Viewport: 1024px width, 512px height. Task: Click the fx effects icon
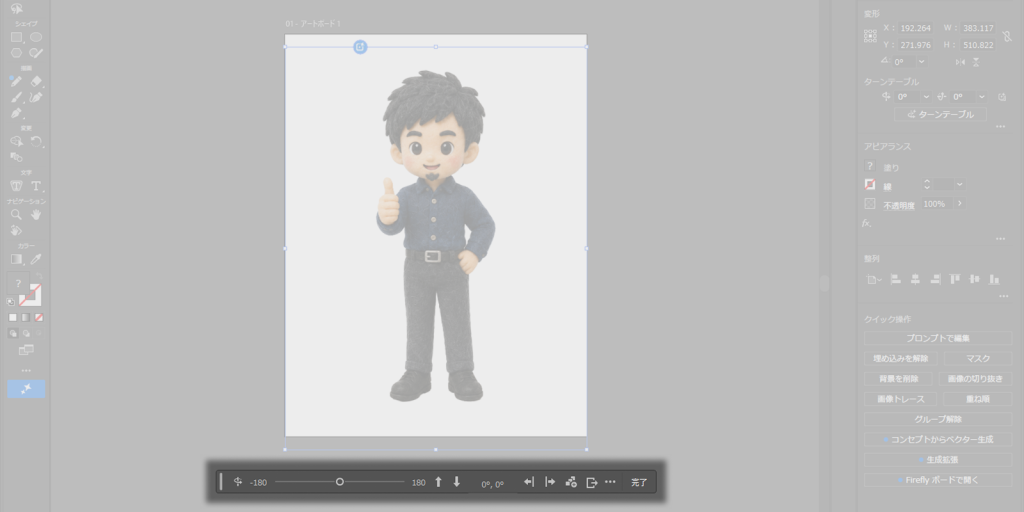click(x=867, y=223)
